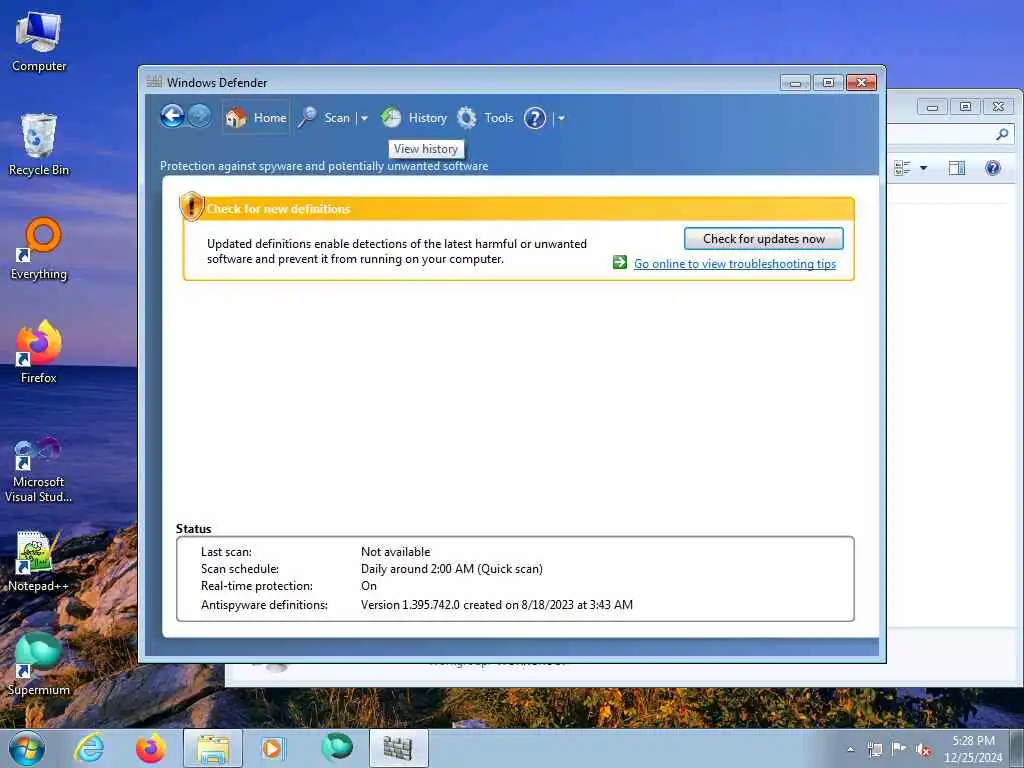Click the Daily around 2:00 AM scan schedule
This screenshot has width=1024, height=768.
click(x=452, y=569)
